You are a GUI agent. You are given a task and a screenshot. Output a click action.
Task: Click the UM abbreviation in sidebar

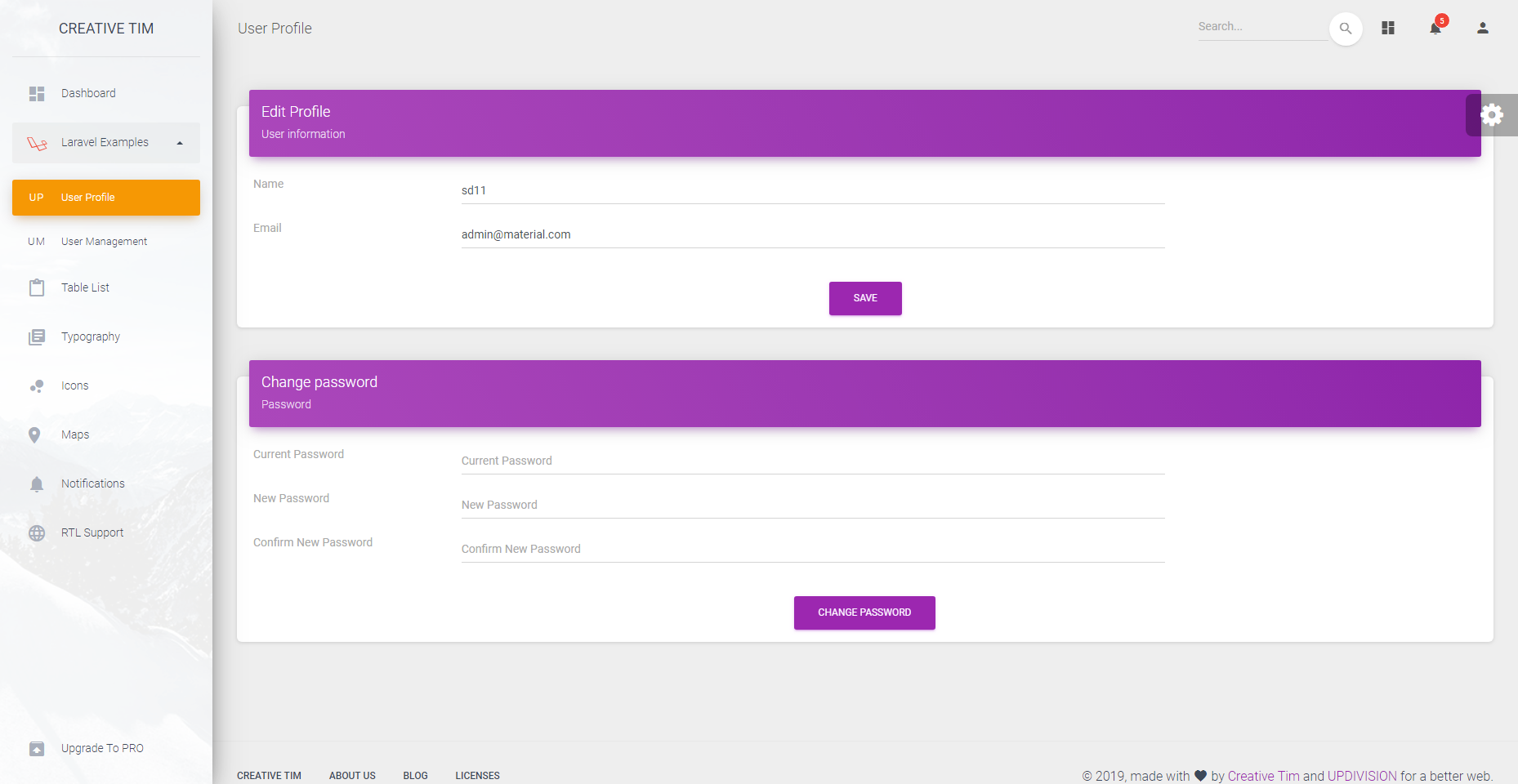pyautogui.click(x=36, y=242)
